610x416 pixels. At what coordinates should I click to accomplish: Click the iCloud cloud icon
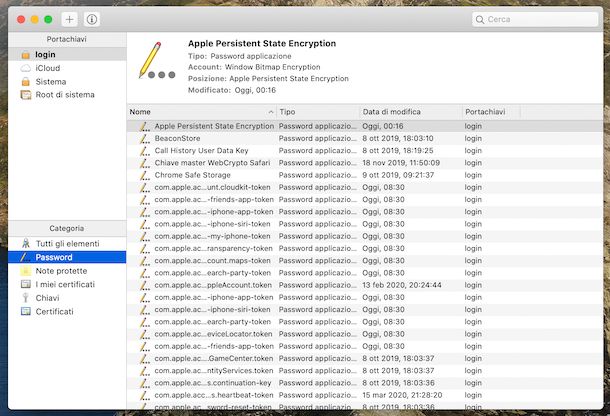point(26,68)
